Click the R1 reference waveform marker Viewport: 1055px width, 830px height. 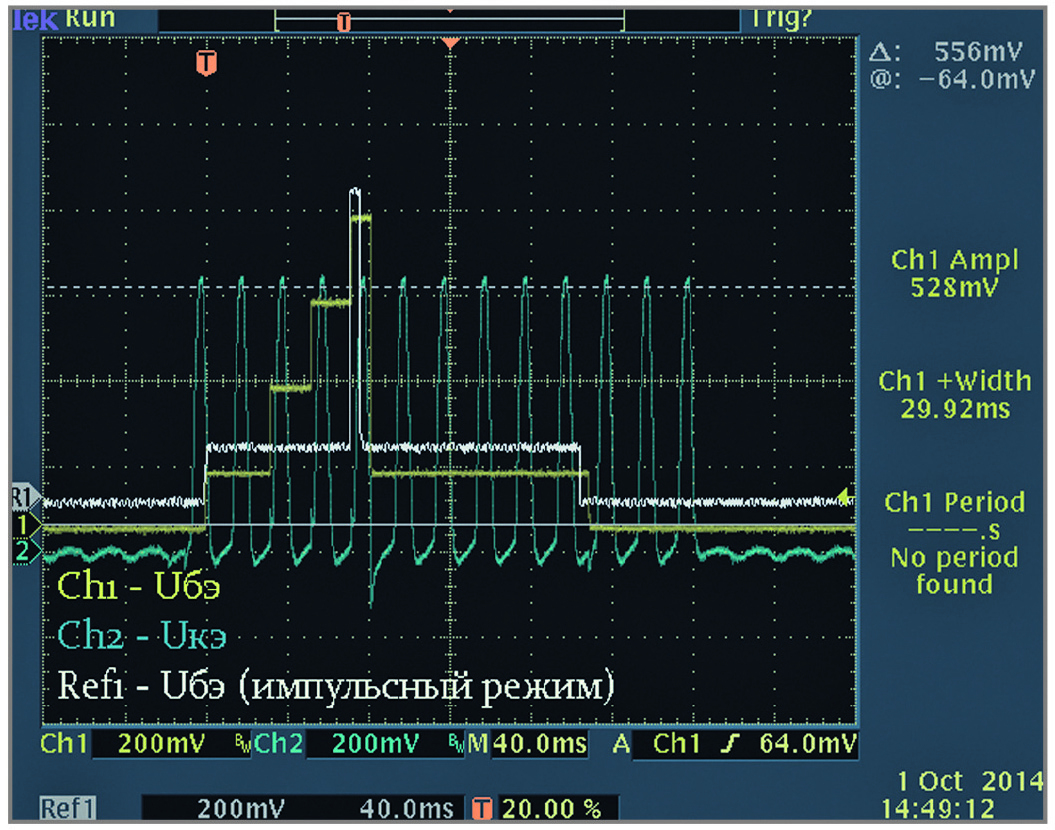pyautogui.click(x=22, y=495)
